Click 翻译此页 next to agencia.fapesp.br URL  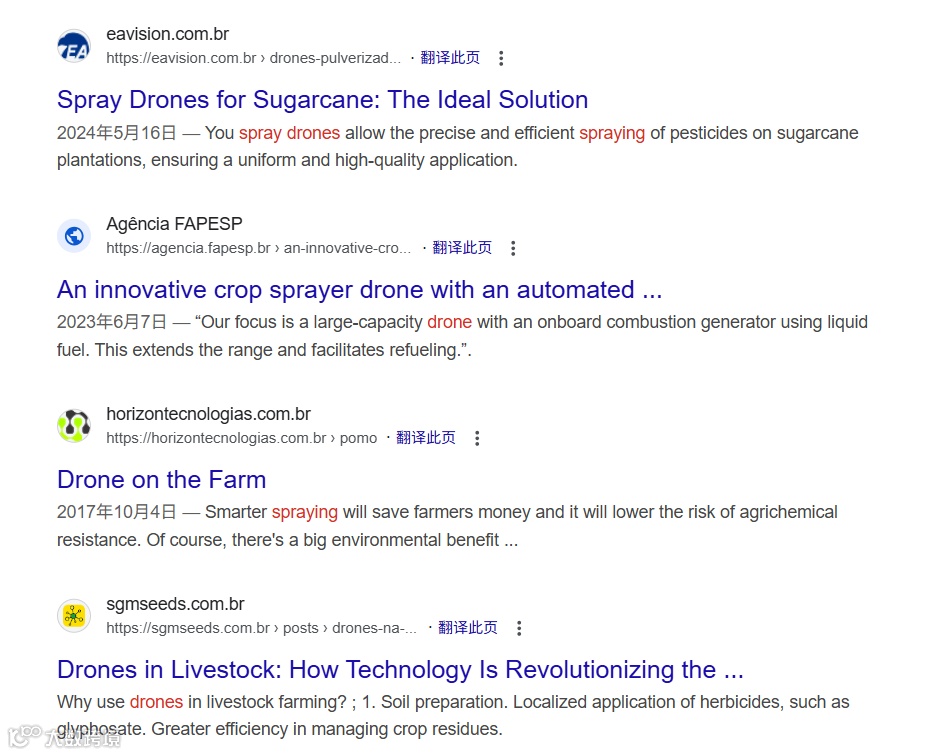tap(462, 248)
